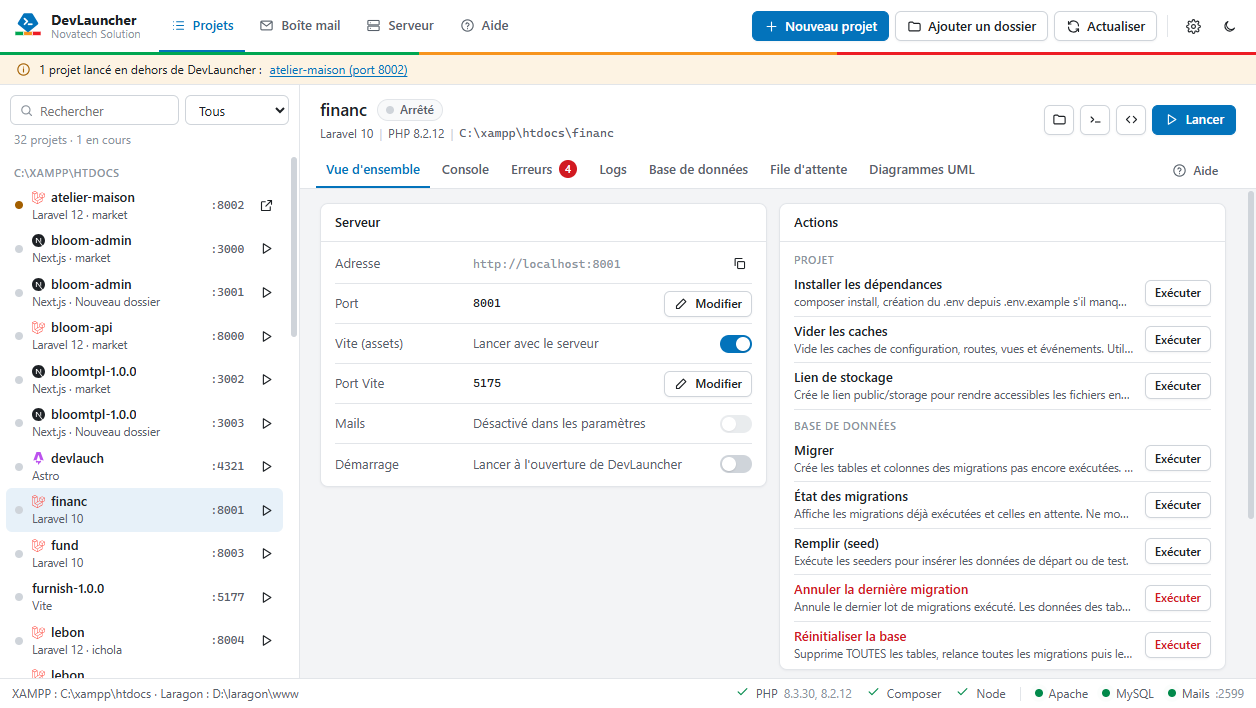The width and height of the screenshot is (1256, 708).
Task: Switch to dark mode with moon icon
Action: coord(1230,26)
